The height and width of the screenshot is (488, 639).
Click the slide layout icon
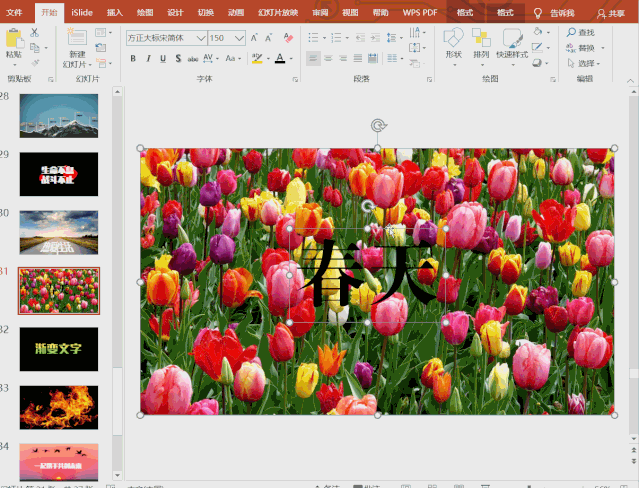(101, 32)
